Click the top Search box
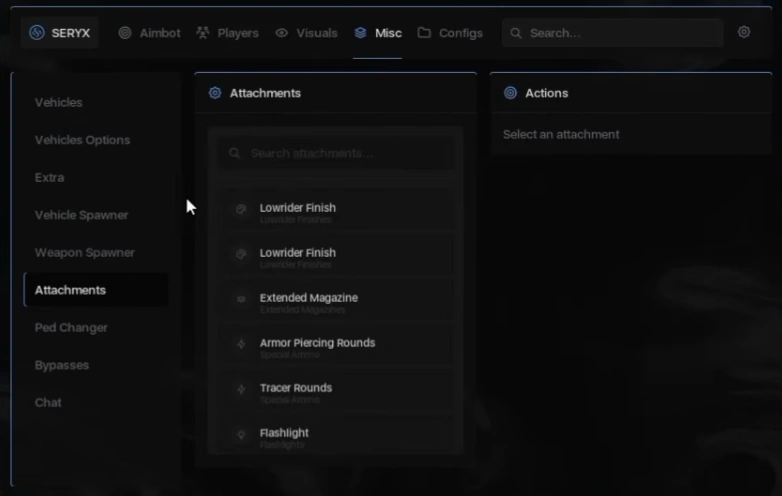This screenshot has height=496, width=782. (612, 33)
